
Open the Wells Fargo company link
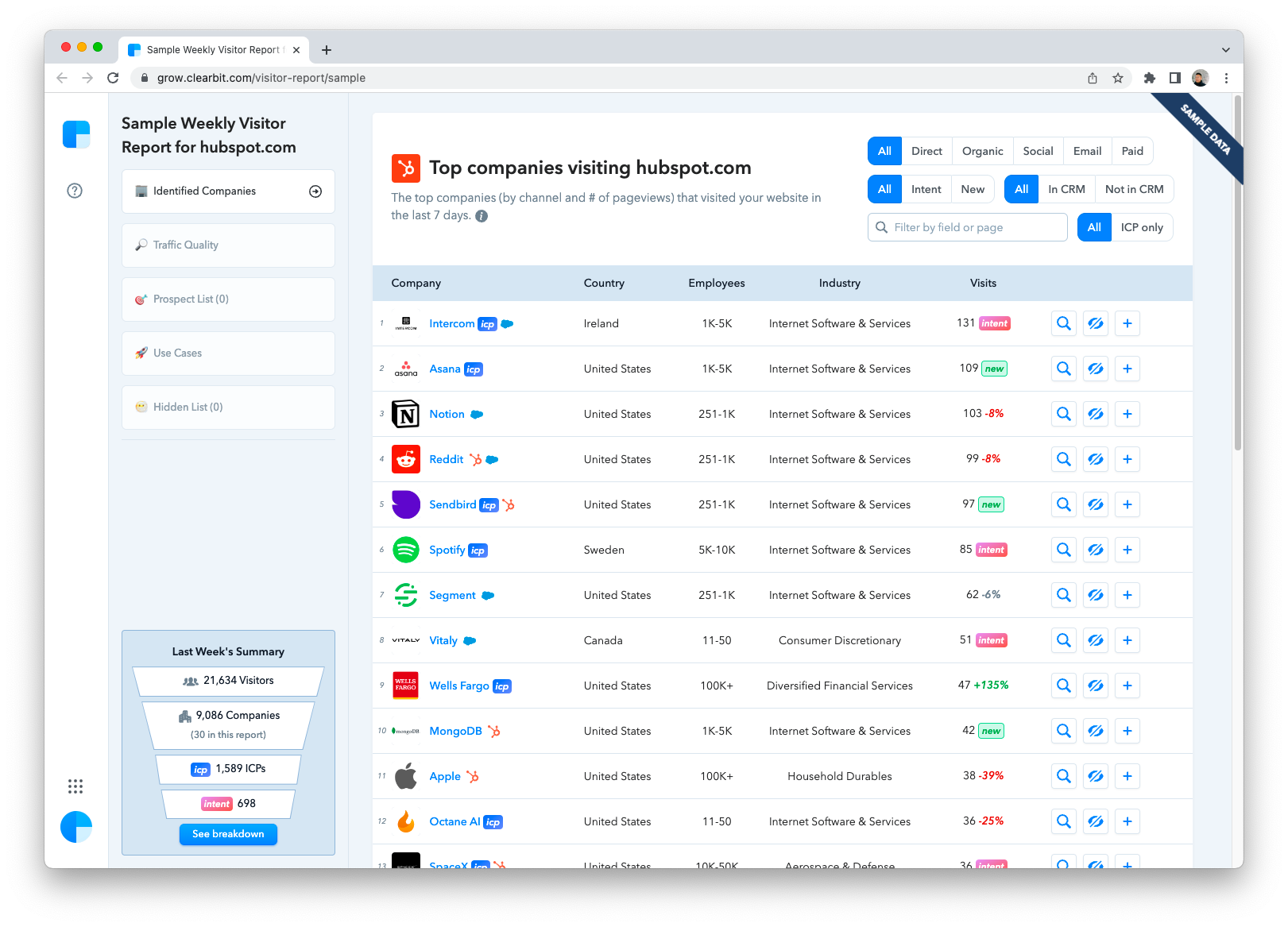tap(459, 686)
